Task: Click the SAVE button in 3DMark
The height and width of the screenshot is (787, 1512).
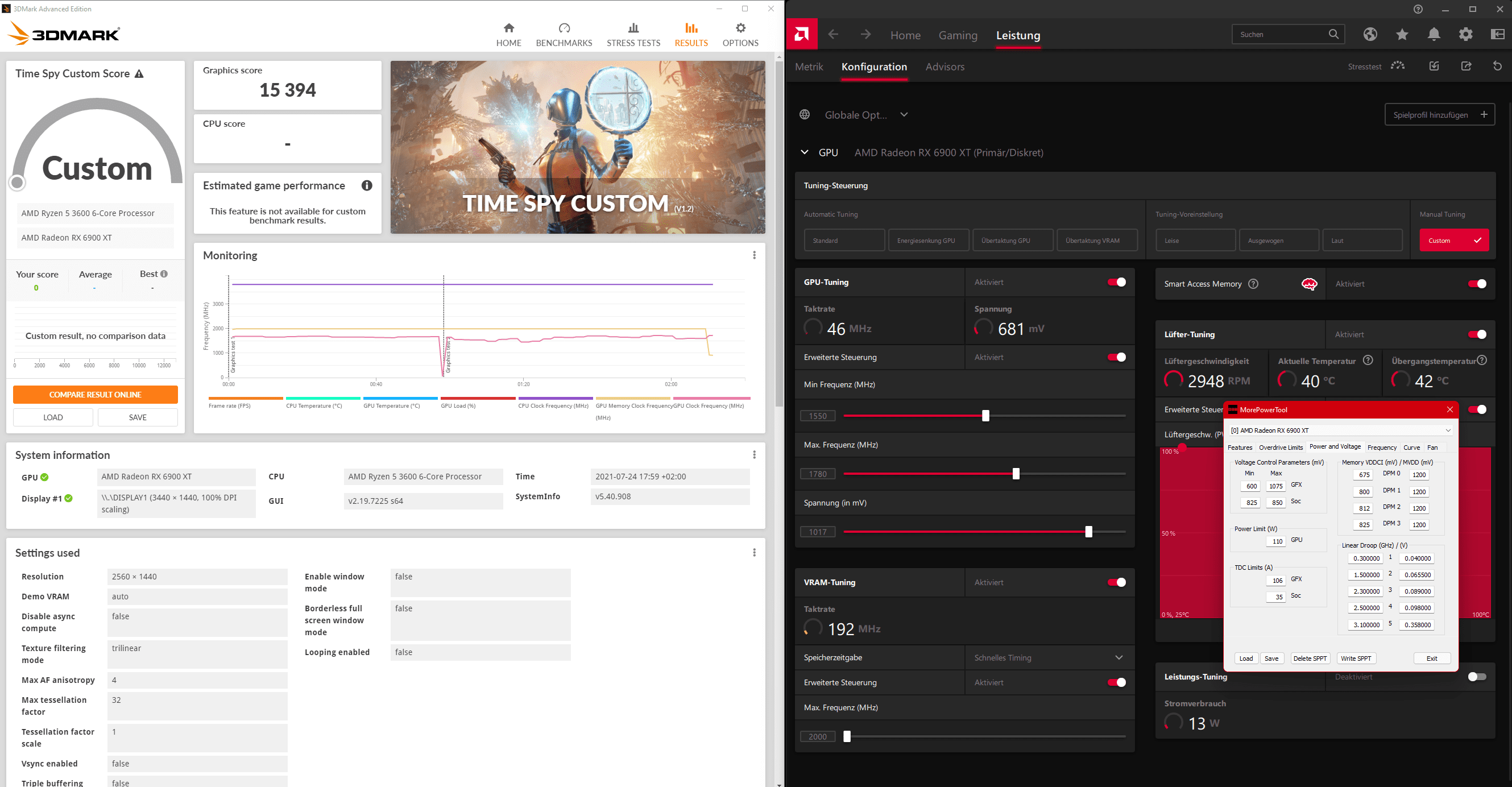Action: [x=138, y=417]
